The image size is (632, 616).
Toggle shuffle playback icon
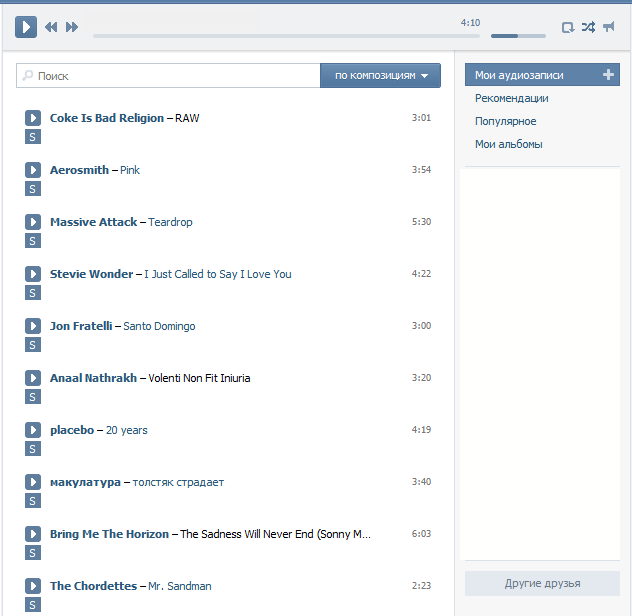(x=588, y=27)
